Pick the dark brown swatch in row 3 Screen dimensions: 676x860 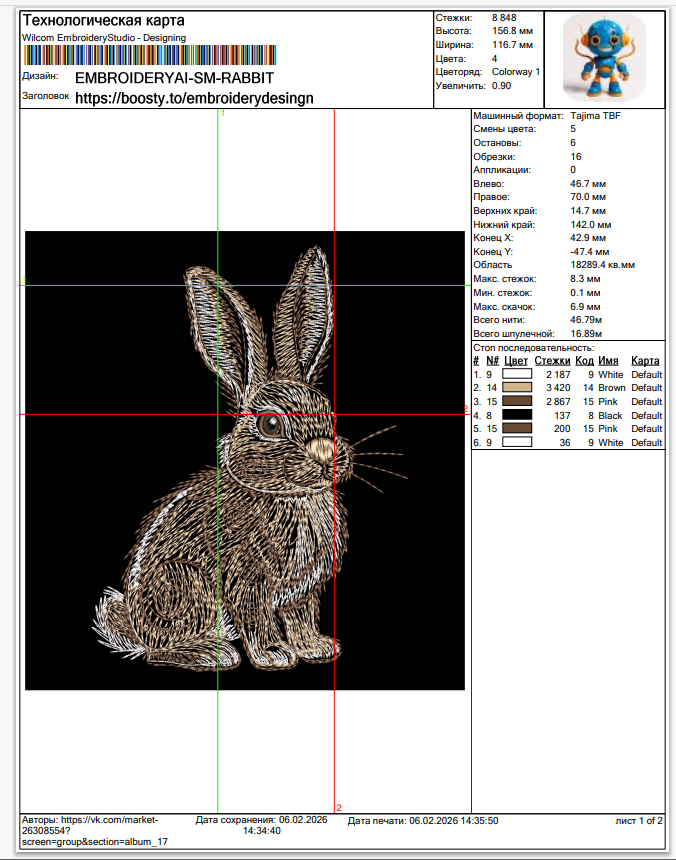click(516, 401)
